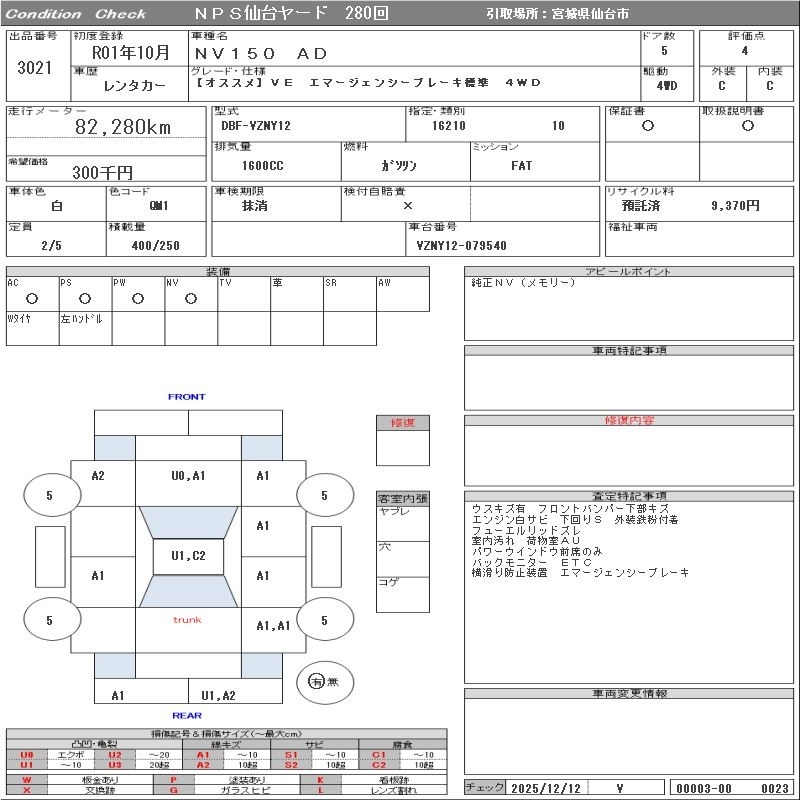Click the lot number 3021

[x=35, y=69]
